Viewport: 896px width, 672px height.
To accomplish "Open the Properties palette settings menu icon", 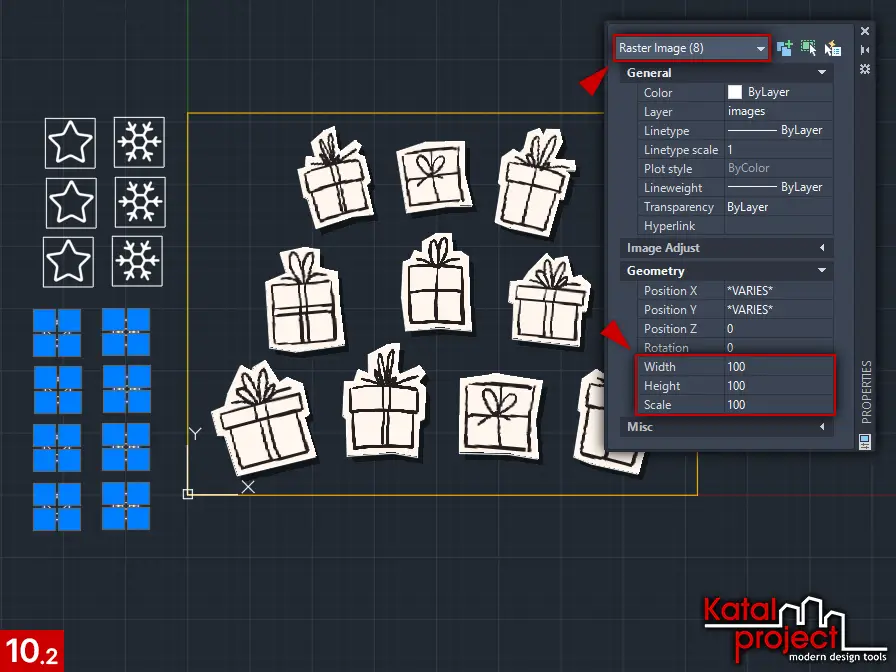I will (865, 68).
